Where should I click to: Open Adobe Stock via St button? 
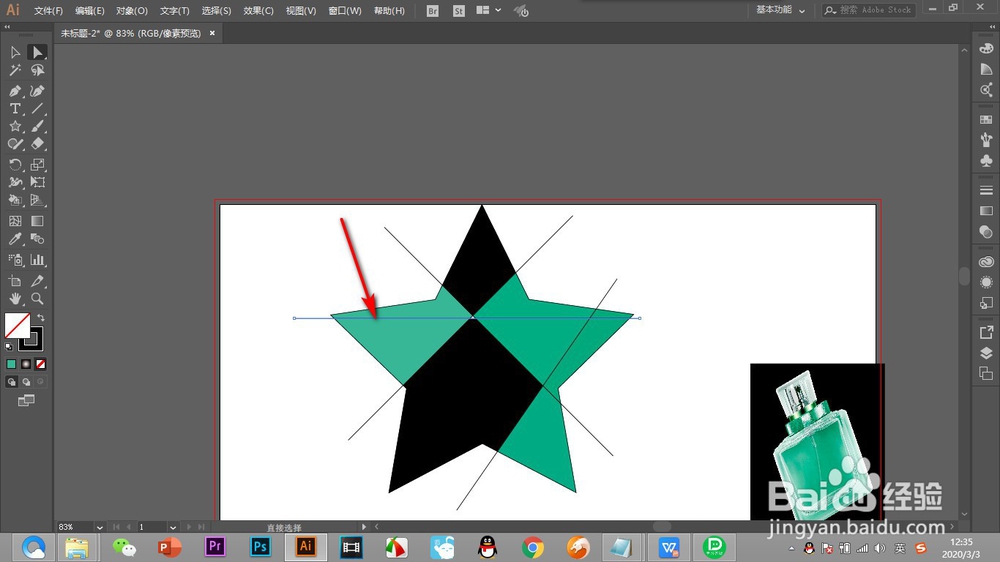pyautogui.click(x=459, y=11)
